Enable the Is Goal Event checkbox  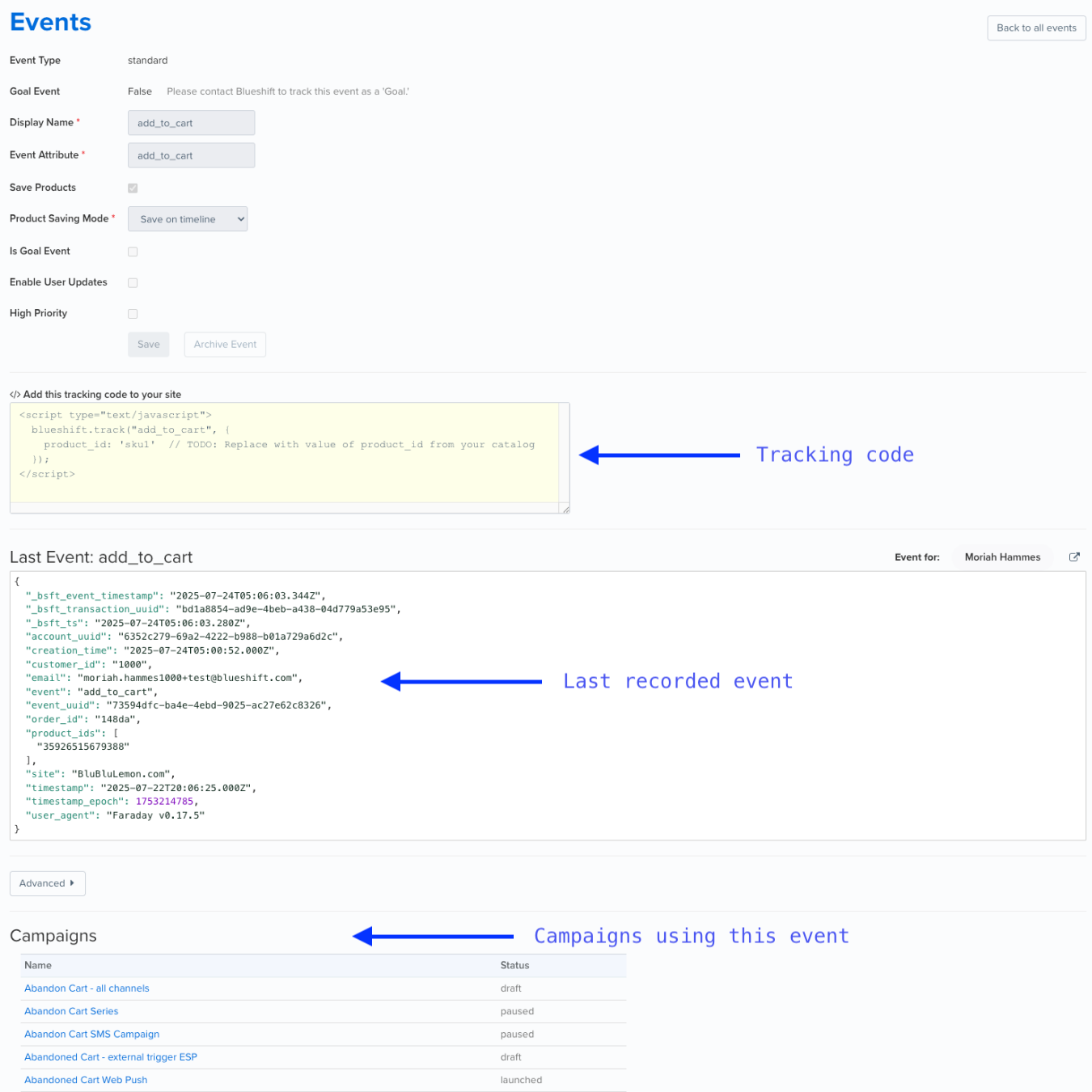133,252
